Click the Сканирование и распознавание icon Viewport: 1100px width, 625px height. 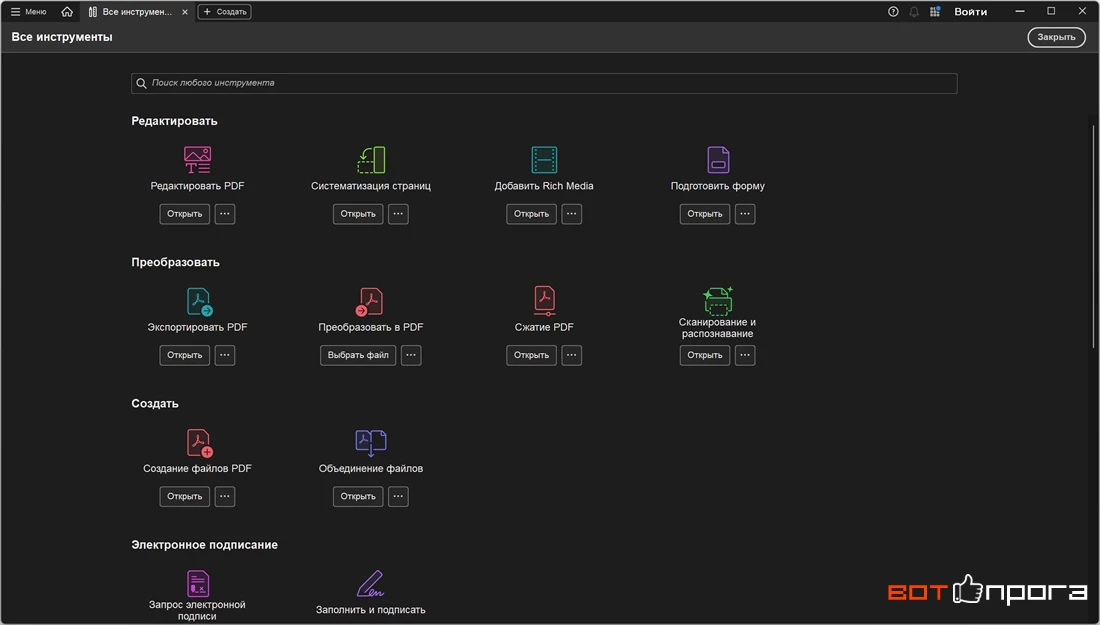(718, 300)
